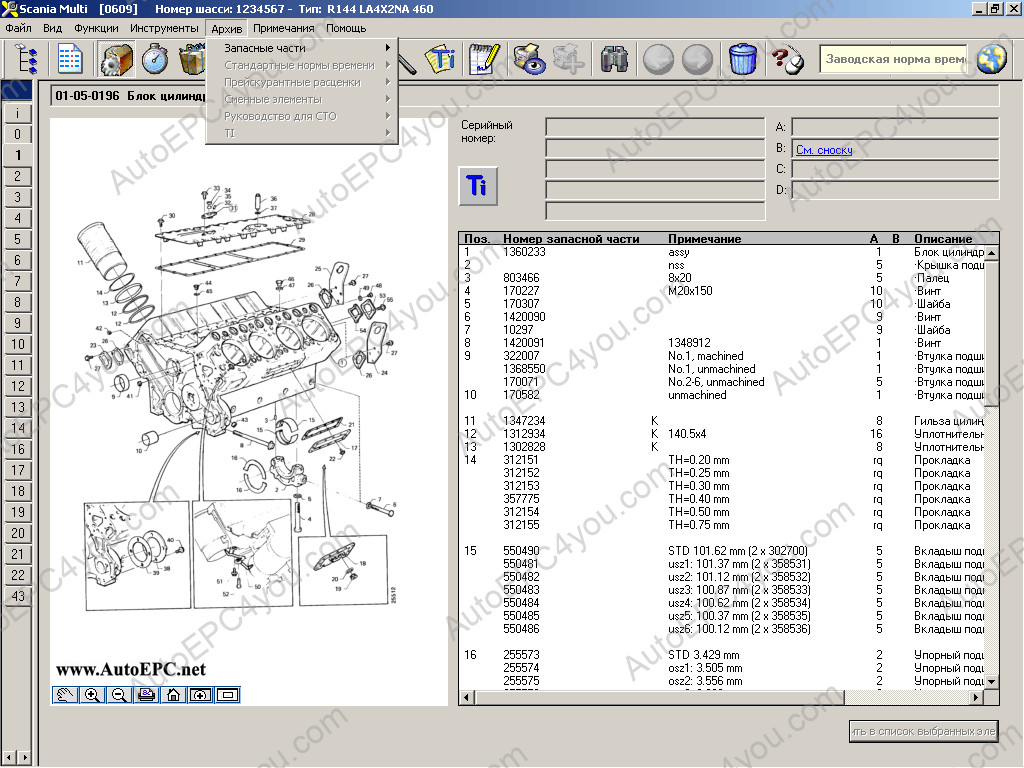
Task: Click the large blue Ti button
Action: point(477,186)
